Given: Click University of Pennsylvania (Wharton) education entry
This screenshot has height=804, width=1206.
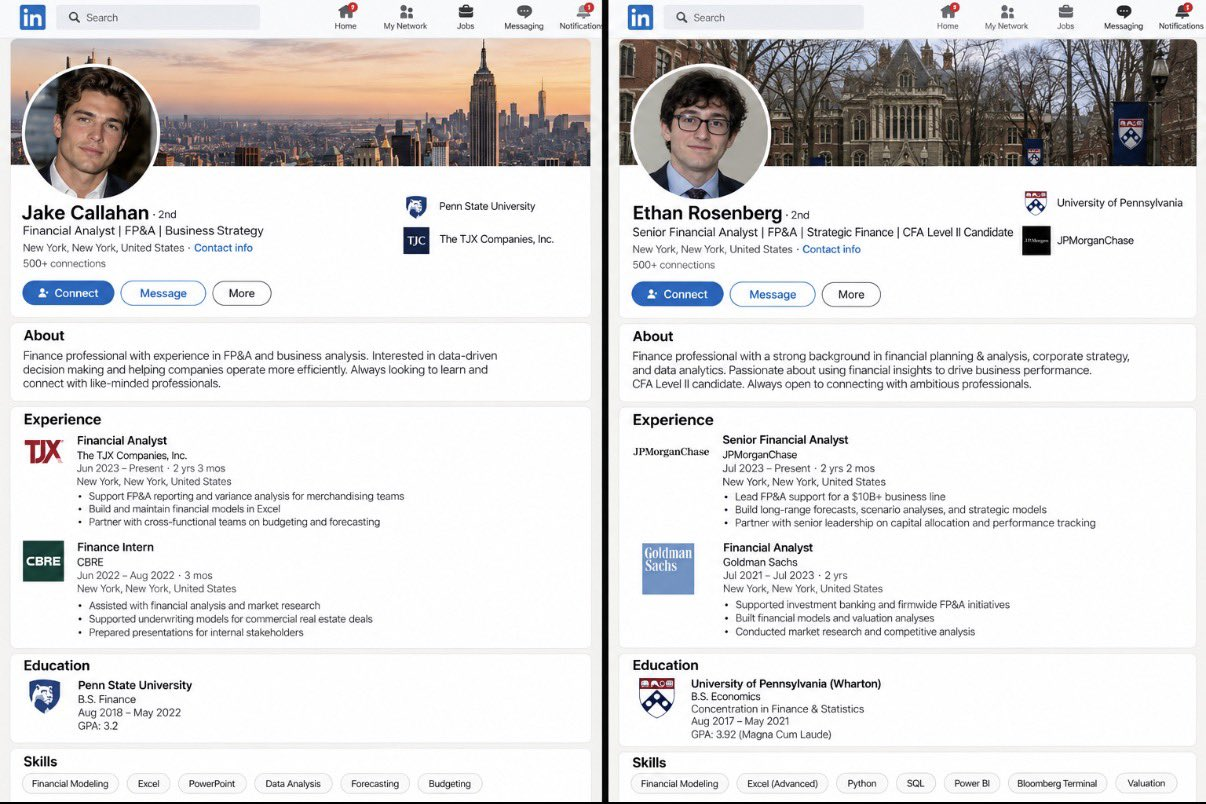Looking at the screenshot, I should (x=786, y=684).
